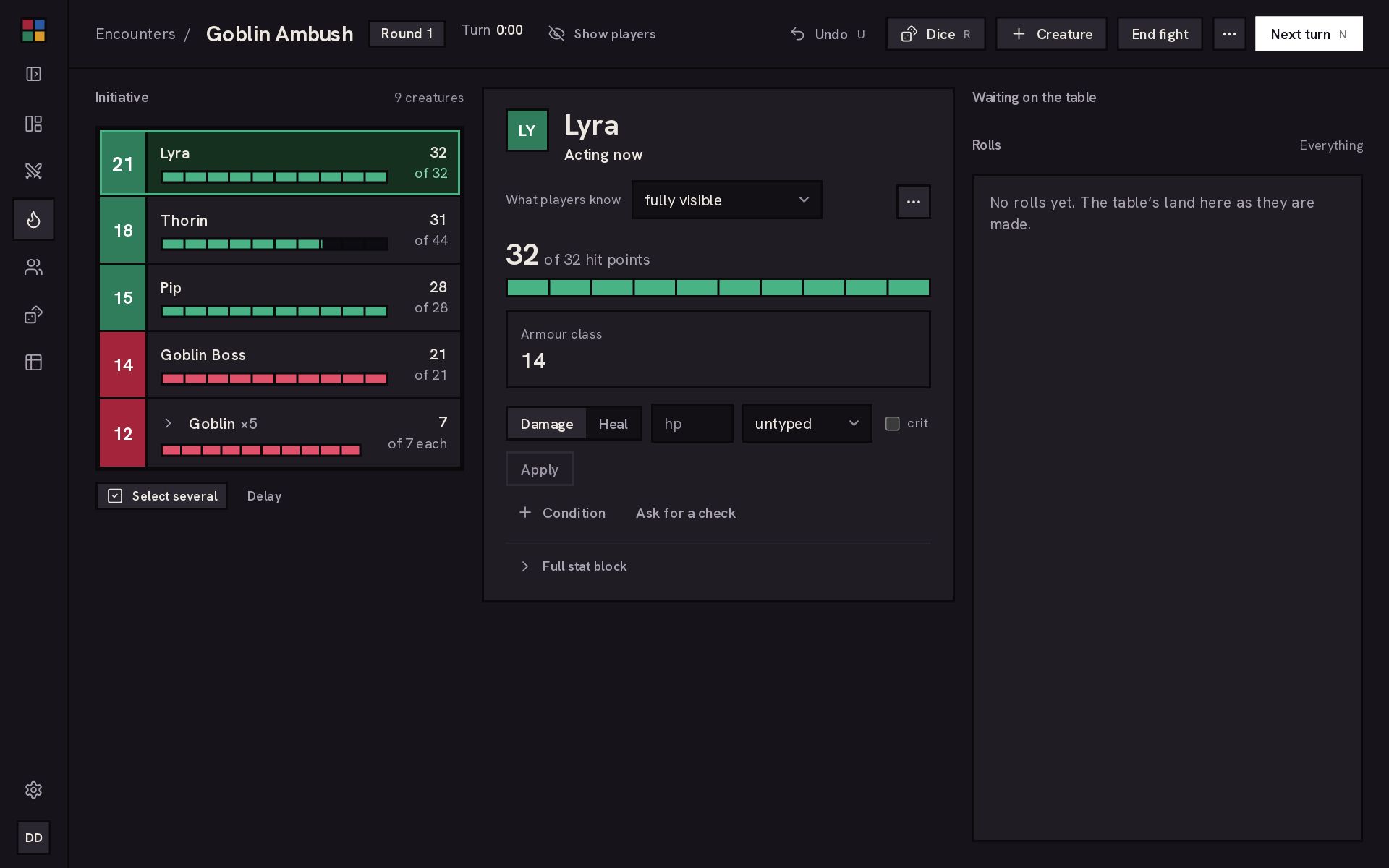Open the dashboard layout icon
1389x868 pixels.
(x=33, y=124)
